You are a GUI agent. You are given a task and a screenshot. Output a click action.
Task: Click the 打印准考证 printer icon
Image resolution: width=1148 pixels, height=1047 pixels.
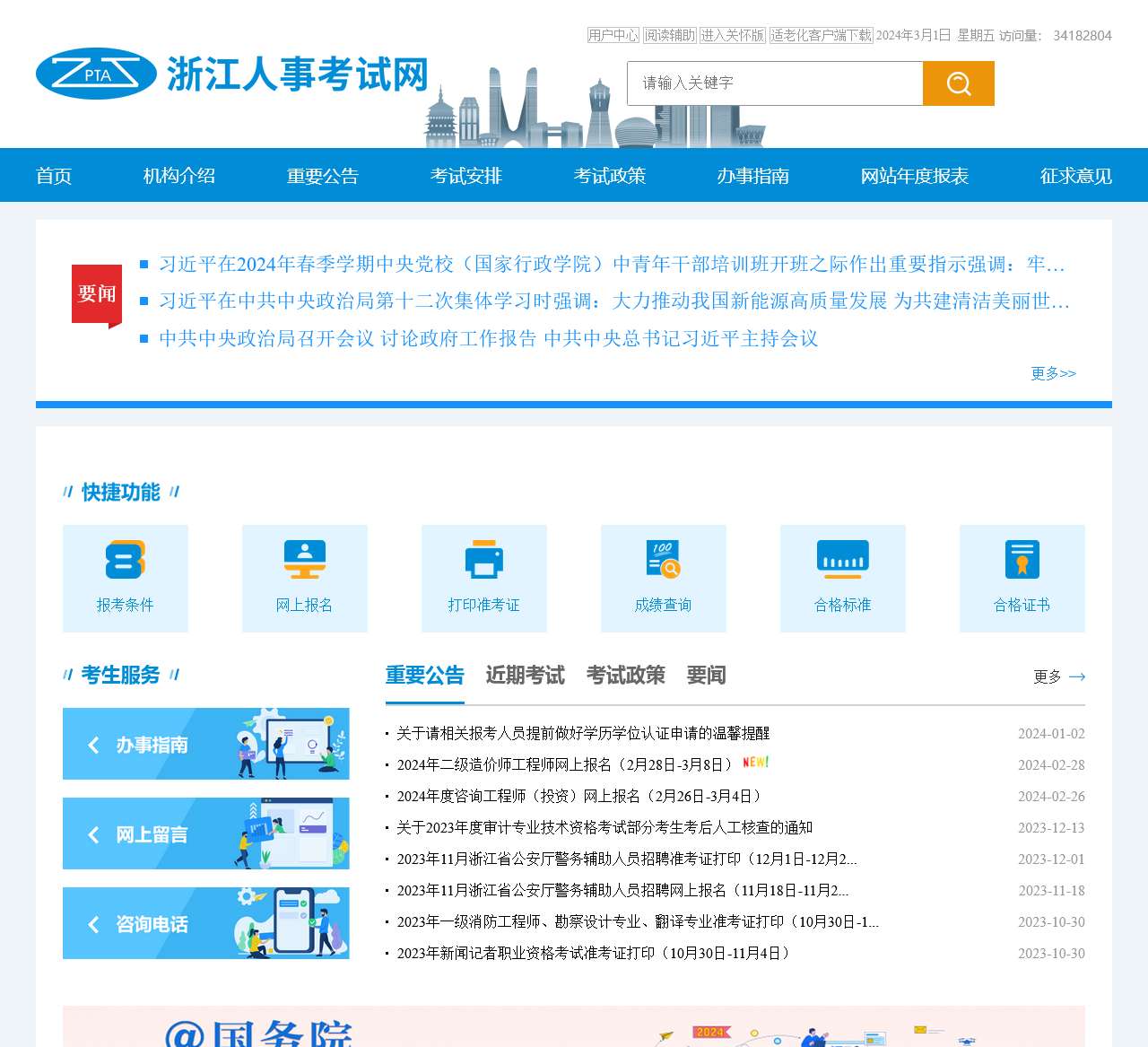click(484, 561)
